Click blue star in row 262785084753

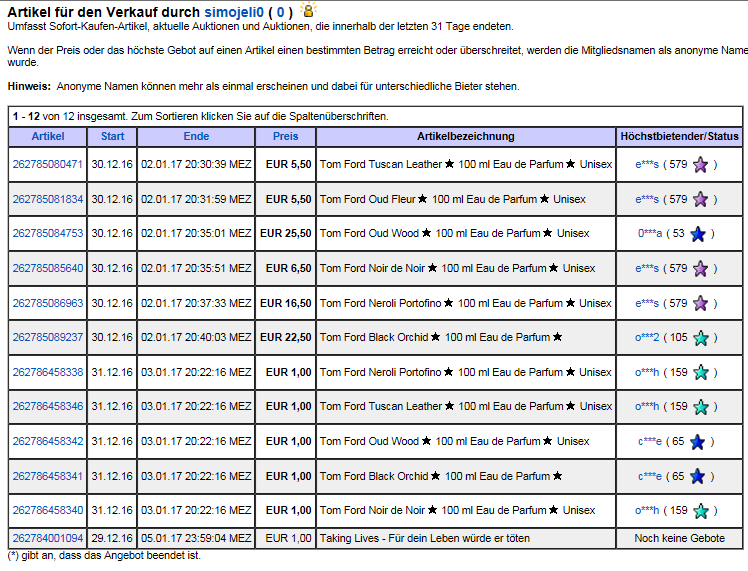point(697,234)
